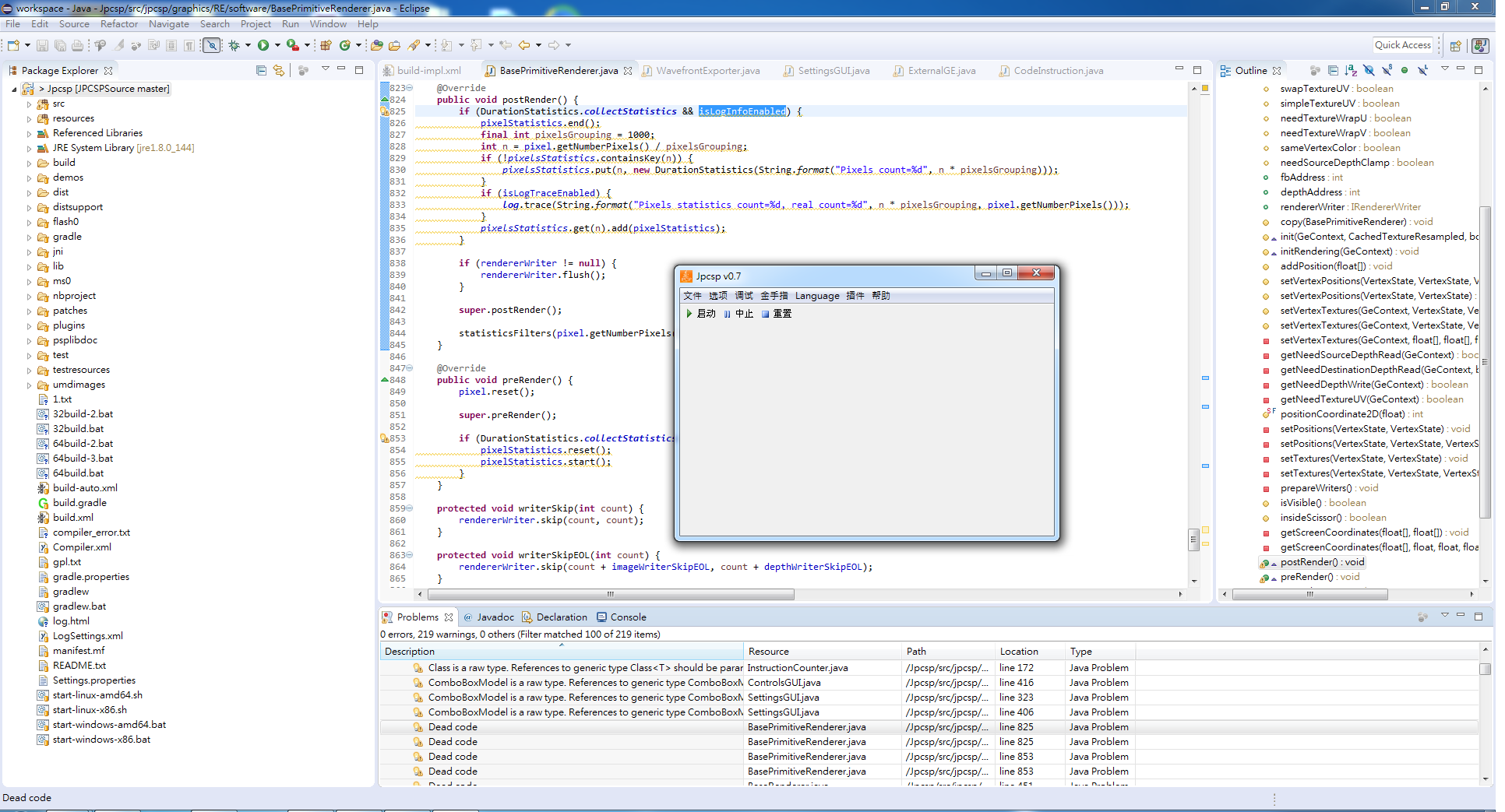Image resolution: width=1505 pixels, height=812 pixels.
Task: Click the Quick Access search field
Action: [x=1402, y=45]
